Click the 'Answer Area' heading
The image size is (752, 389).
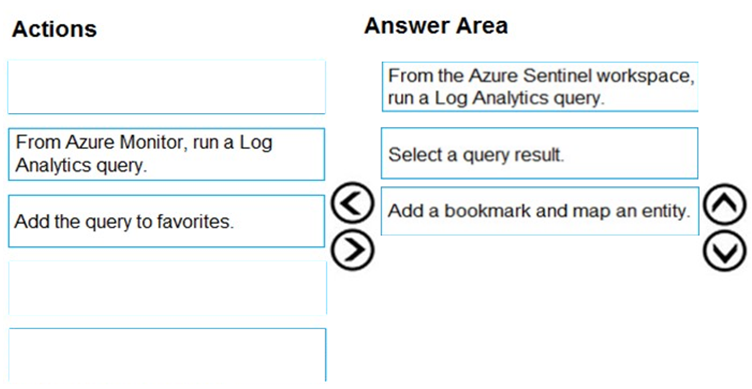click(435, 25)
